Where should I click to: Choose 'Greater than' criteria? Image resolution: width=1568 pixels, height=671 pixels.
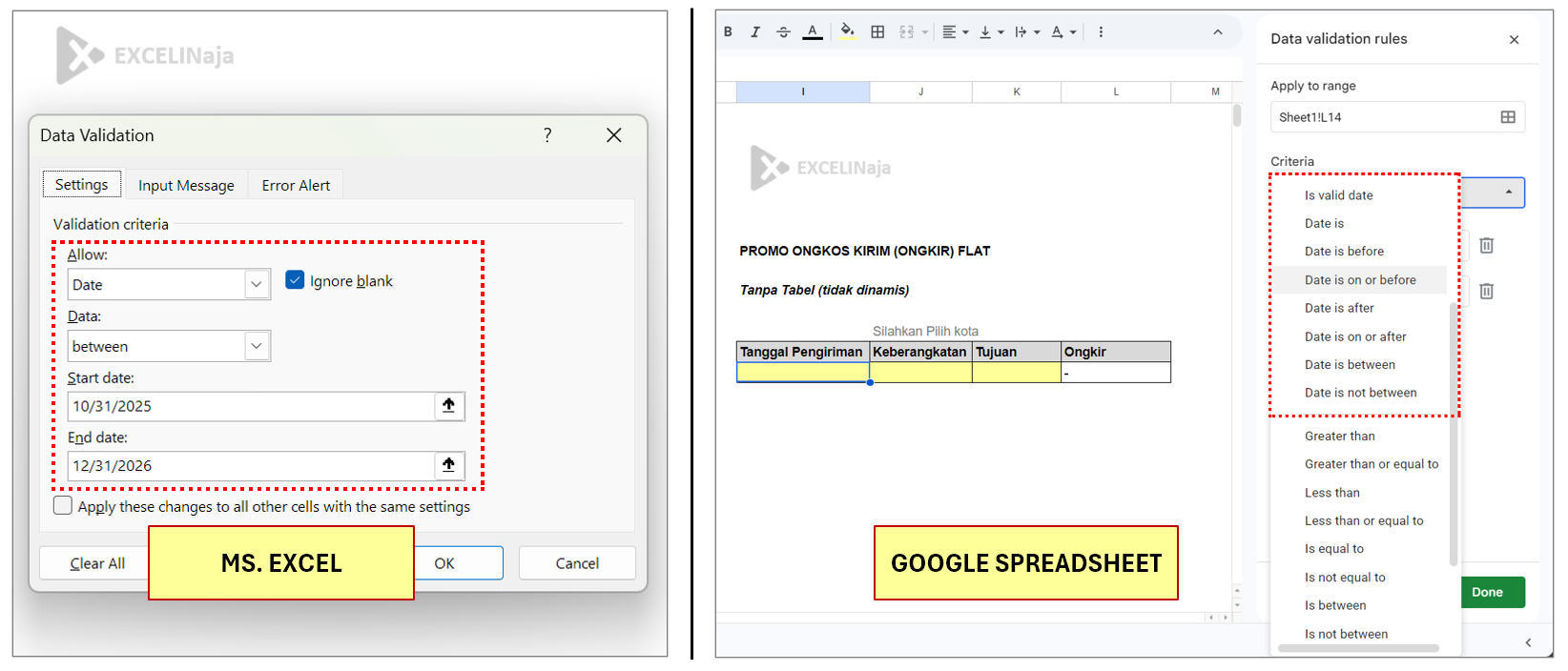[x=1339, y=437]
